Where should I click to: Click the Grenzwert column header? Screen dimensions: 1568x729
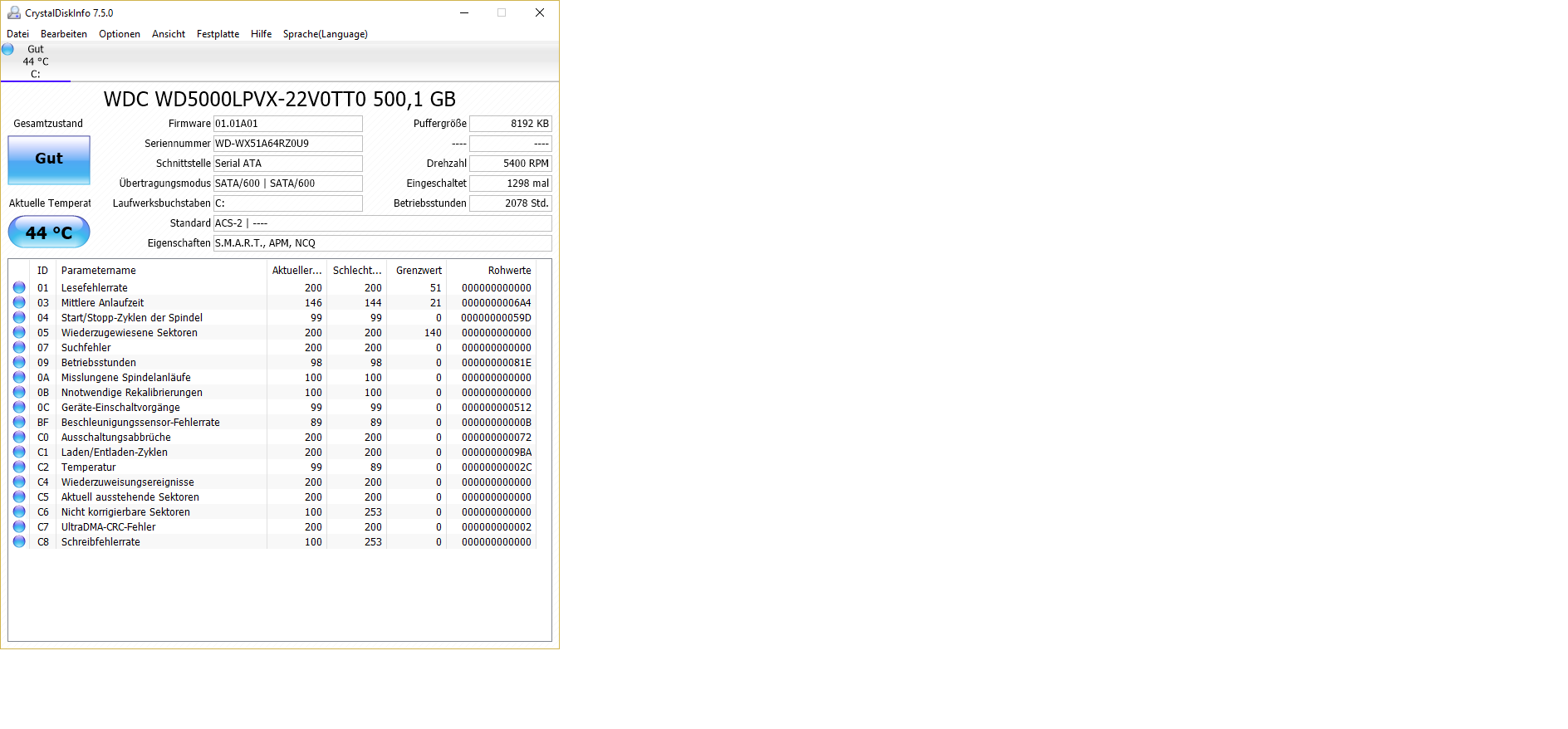pyautogui.click(x=417, y=271)
